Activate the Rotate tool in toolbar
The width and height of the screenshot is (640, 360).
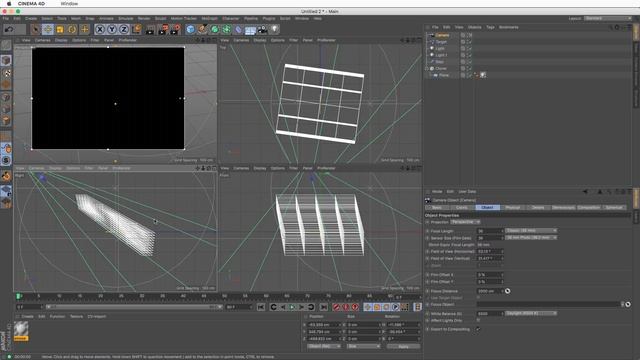[72, 29]
